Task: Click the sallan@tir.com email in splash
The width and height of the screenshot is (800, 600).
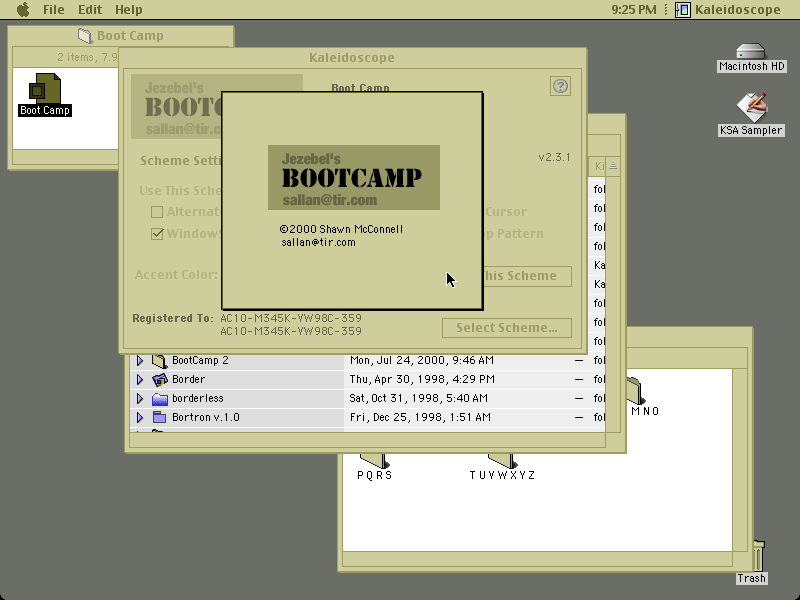Action: [x=318, y=242]
